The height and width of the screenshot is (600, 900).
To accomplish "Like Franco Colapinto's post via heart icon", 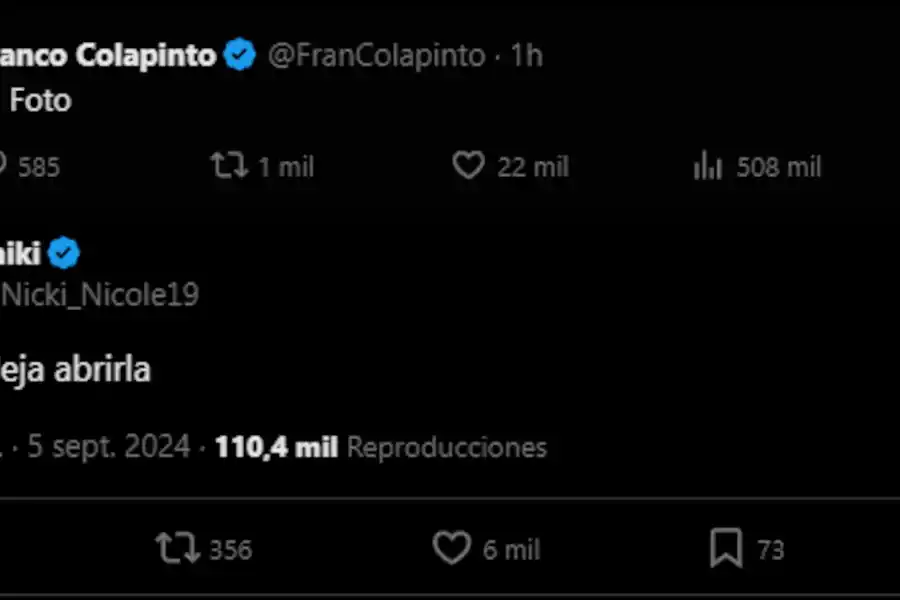I will coord(468,166).
